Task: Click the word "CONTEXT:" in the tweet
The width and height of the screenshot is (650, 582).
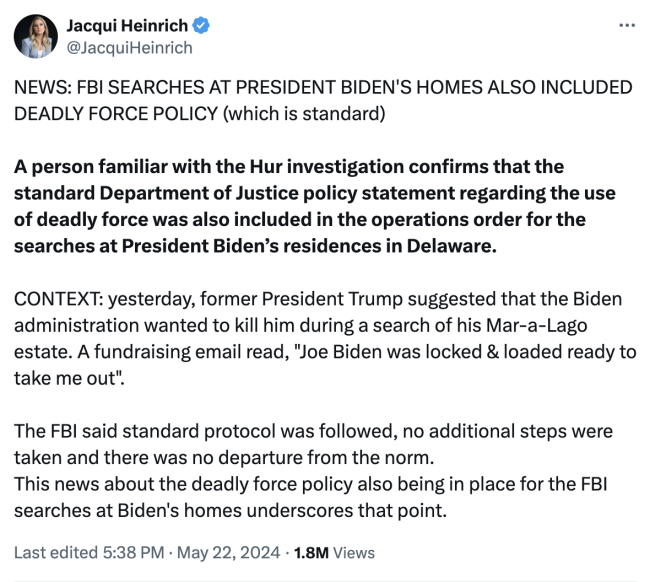Action: [58, 298]
